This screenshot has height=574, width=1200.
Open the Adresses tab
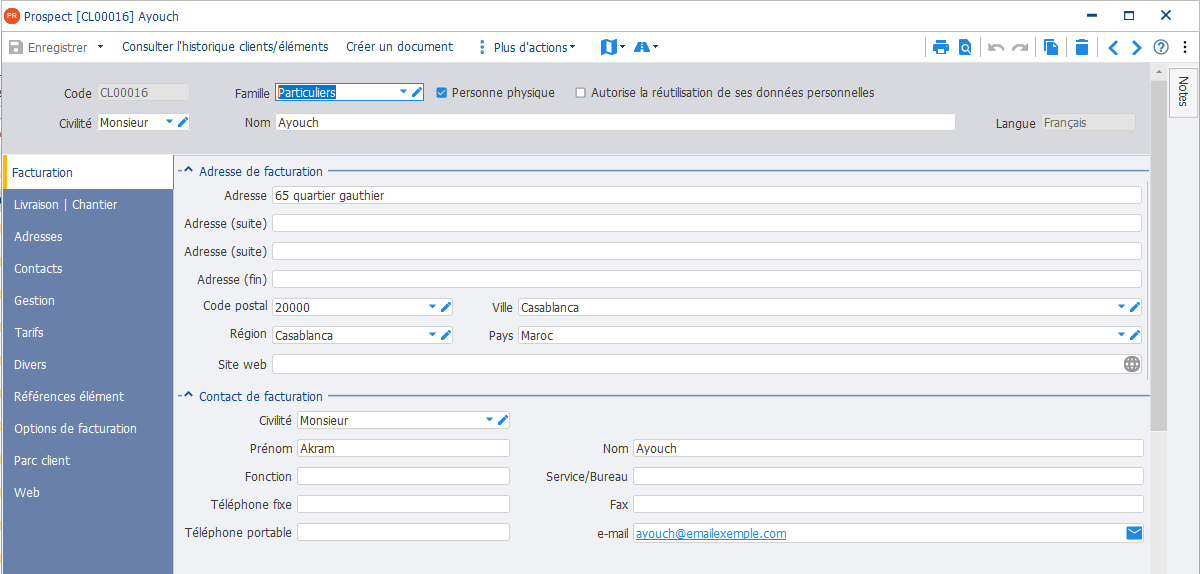88,237
